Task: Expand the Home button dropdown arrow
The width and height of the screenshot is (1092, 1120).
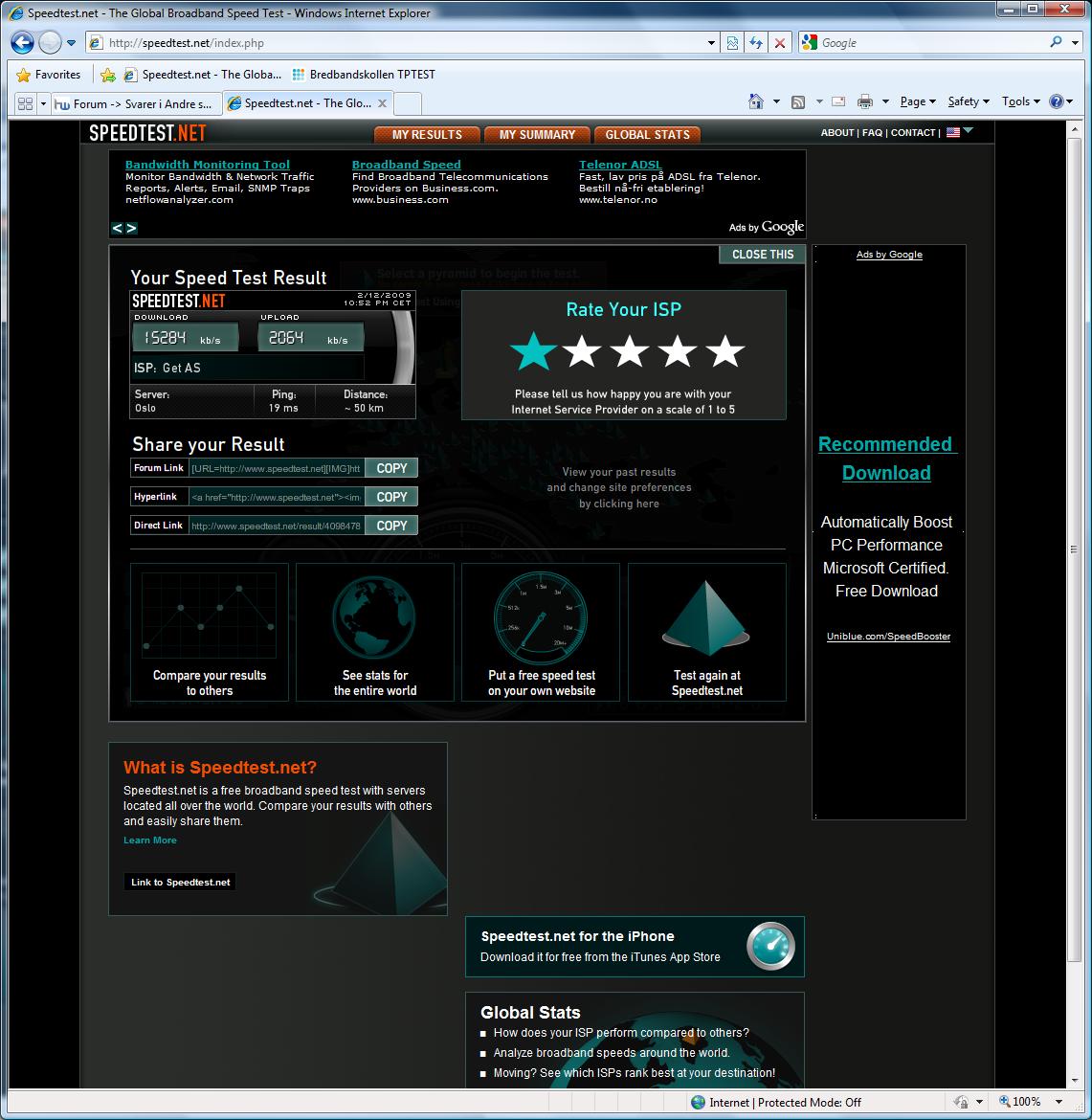Action: pyautogui.click(x=776, y=101)
